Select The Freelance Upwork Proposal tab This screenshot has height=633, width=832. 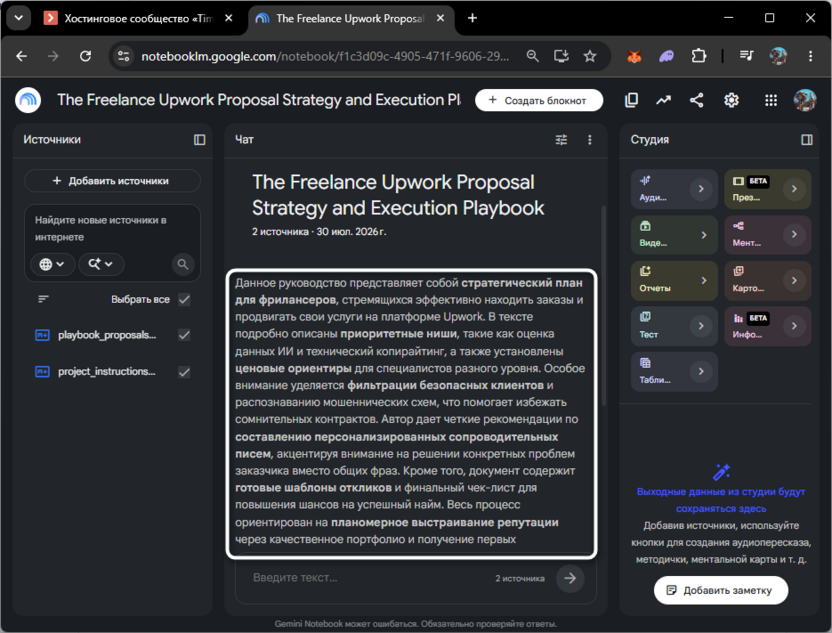[x=350, y=19]
